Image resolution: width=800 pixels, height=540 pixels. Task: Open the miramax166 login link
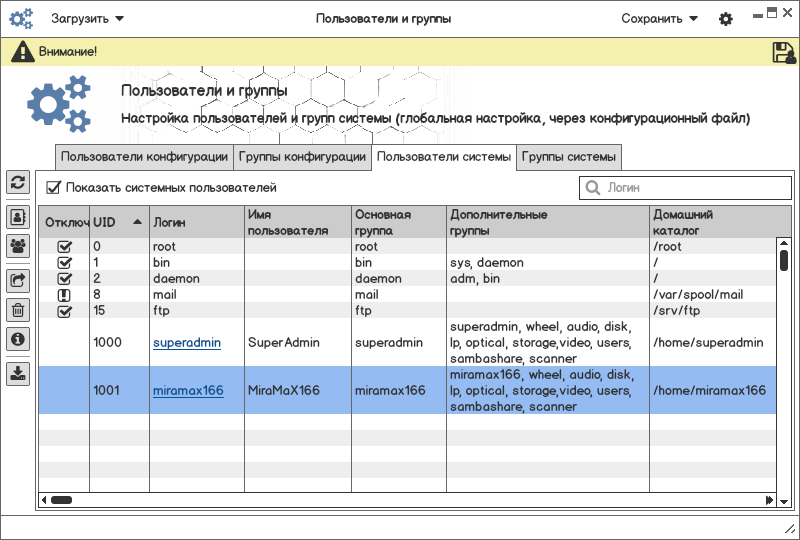point(188,391)
